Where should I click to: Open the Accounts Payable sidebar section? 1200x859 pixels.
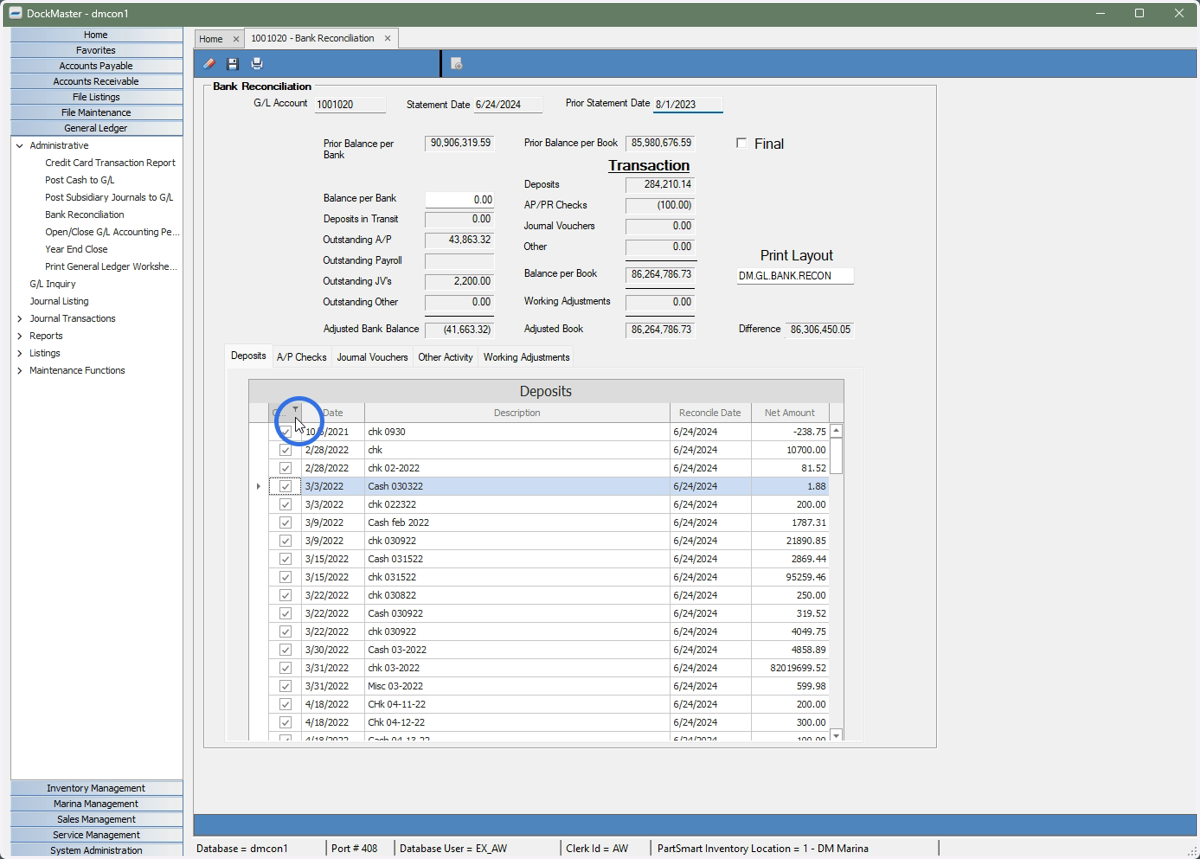96,66
